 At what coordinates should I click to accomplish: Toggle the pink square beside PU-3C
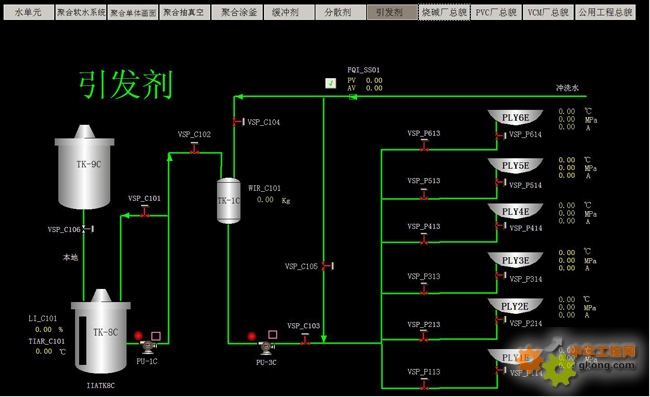click(272, 334)
